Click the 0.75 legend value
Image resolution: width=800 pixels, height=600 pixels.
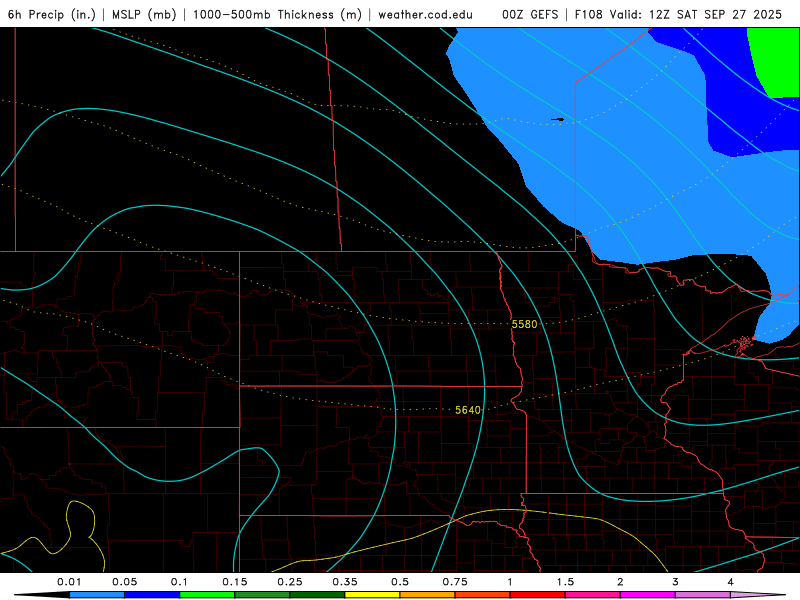[x=455, y=582]
